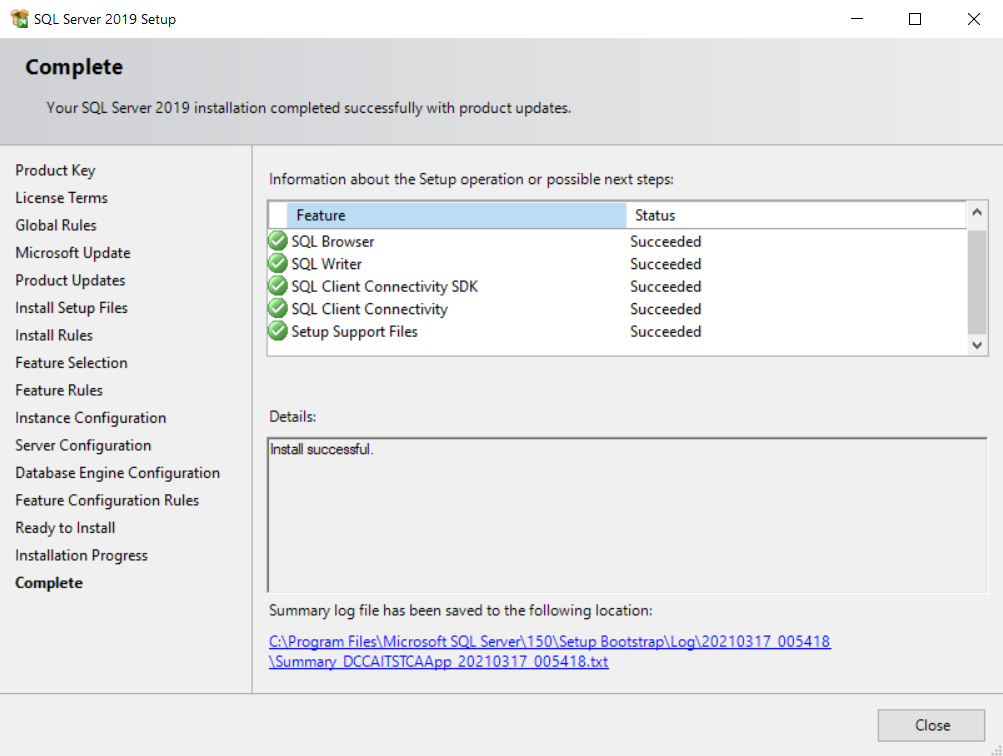This screenshot has height=756, width=1003.
Task: Click inside the Details text box
Action: pos(627,516)
